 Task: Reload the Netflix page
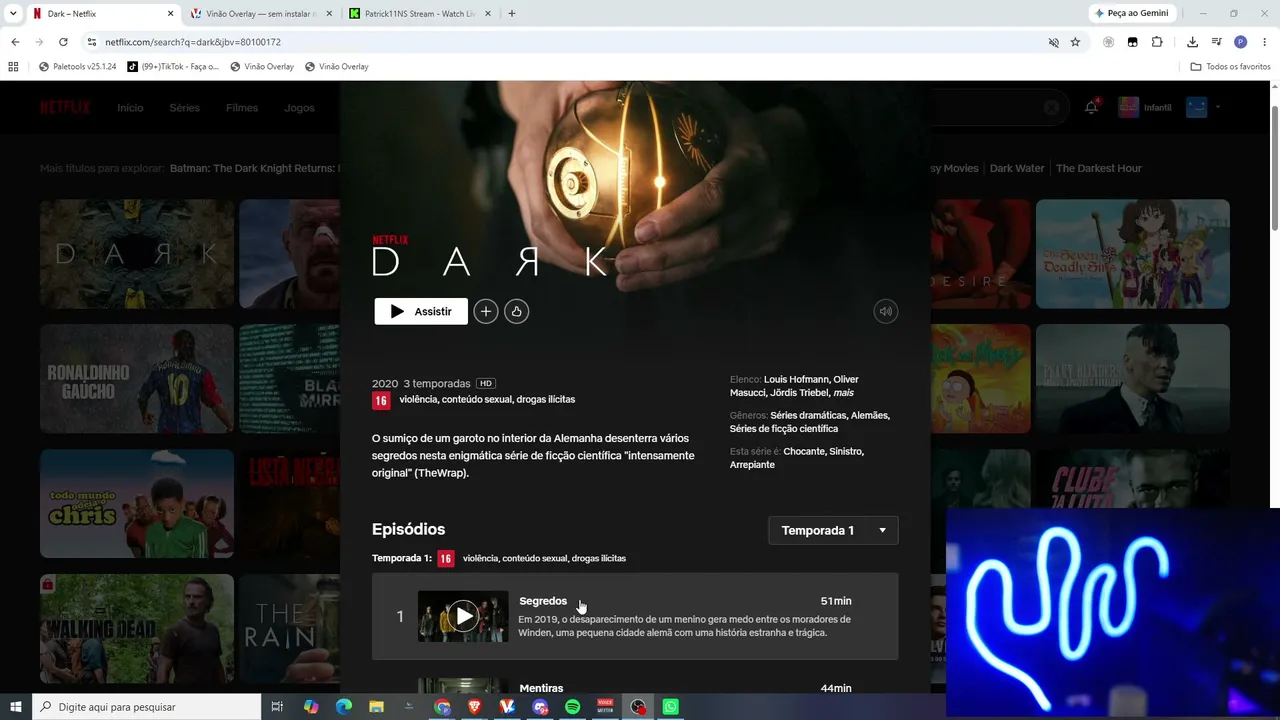coord(63,42)
